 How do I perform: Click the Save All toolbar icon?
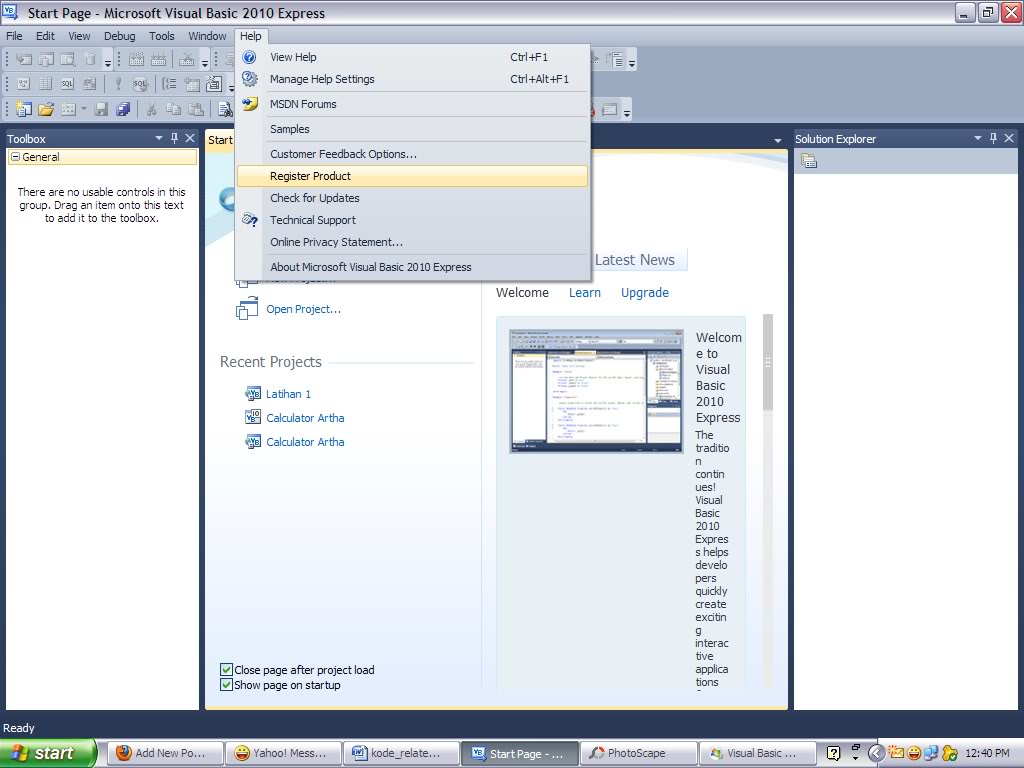coord(123,109)
